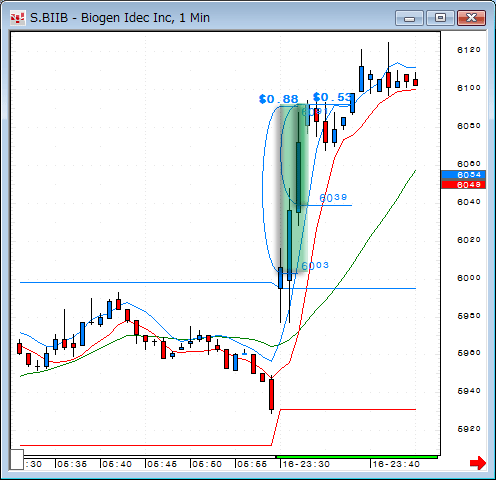Click the 05:55 time axis label
Viewport: 496px width, 480px height.
[x=252, y=464]
